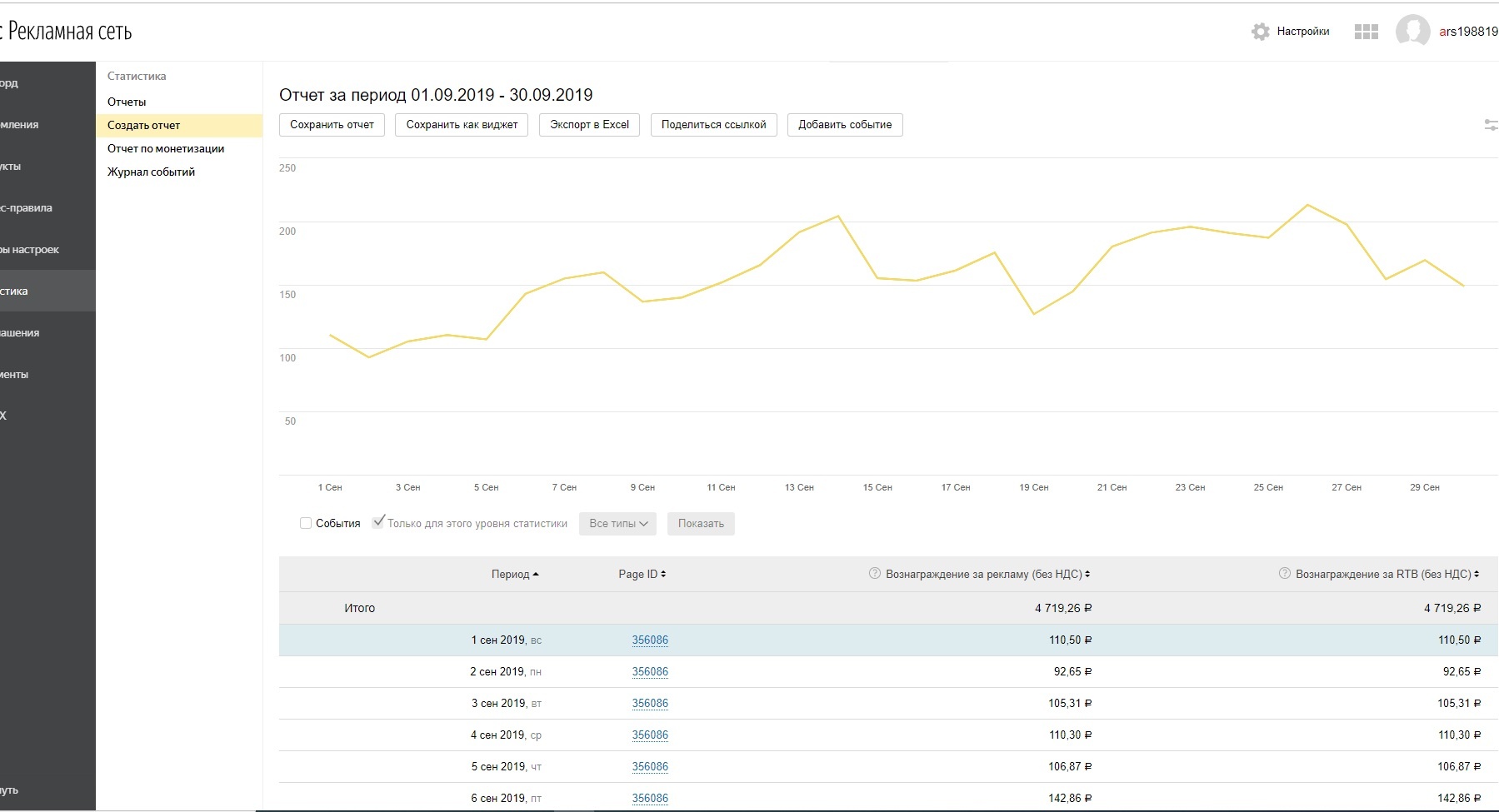Expand the Все типы dropdown
Screen dimensions: 1499x812
pos(617,524)
